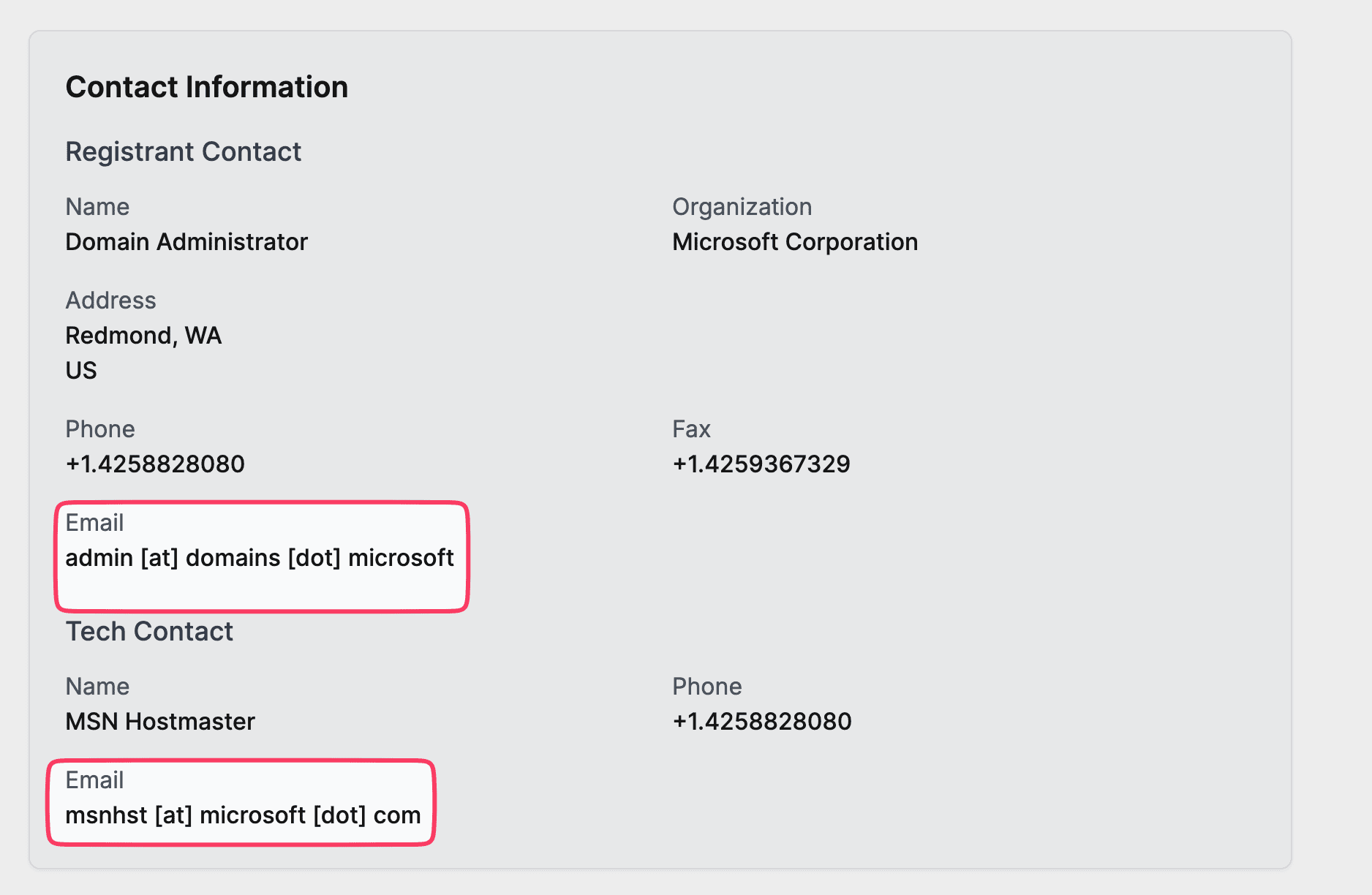
Task: Click the Name label under Tech Contact
Action: pyautogui.click(x=97, y=687)
